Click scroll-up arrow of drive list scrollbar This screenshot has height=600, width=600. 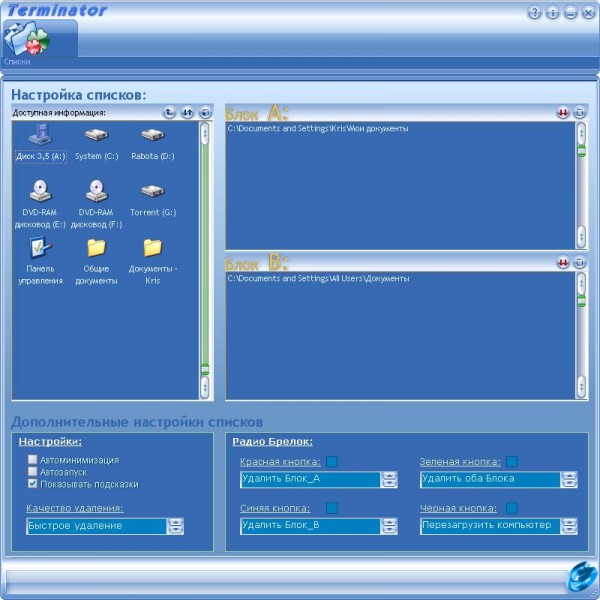tap(205, 133)
